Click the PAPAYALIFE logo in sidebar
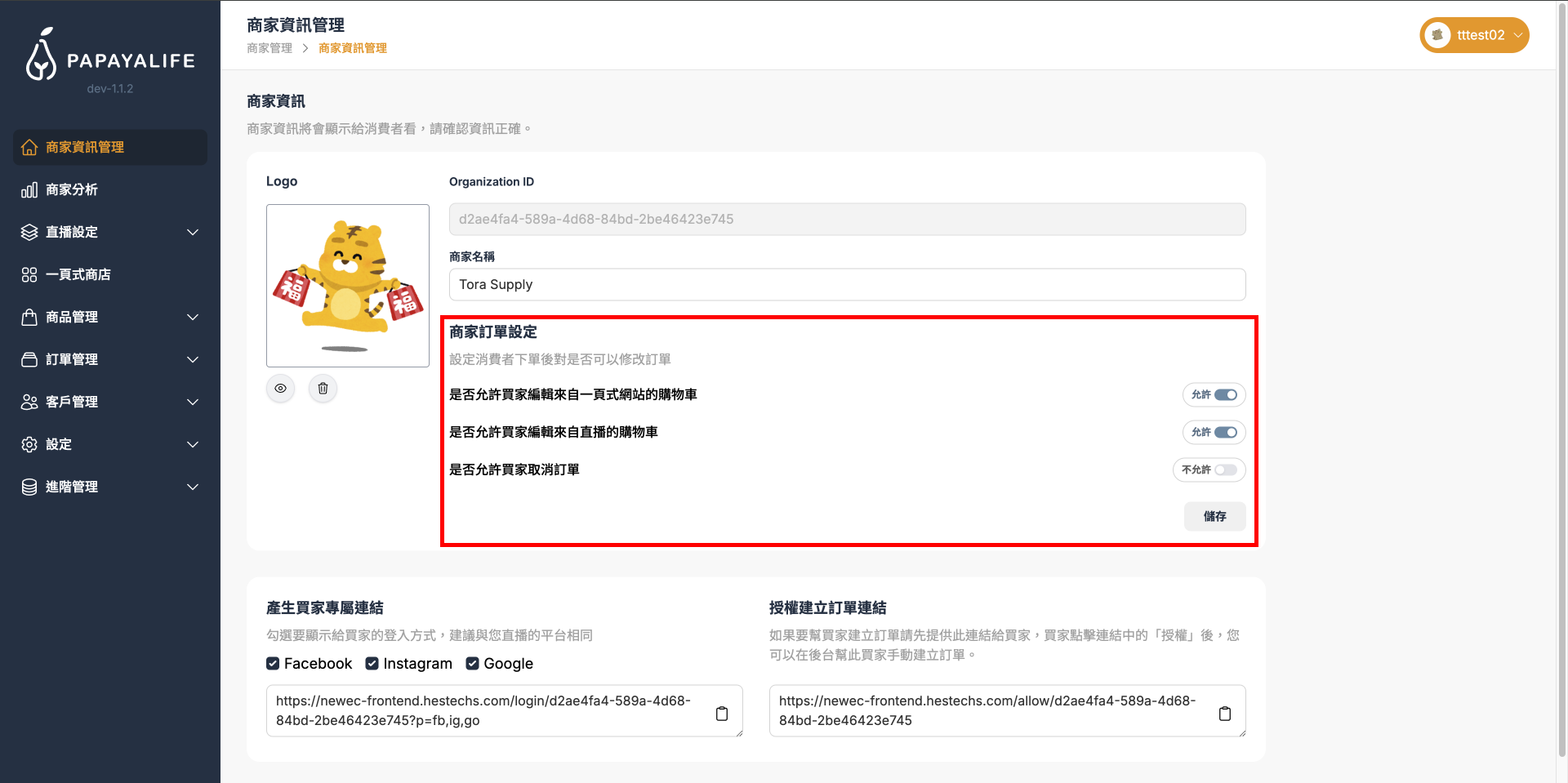1568x783 pixels. 110,56
